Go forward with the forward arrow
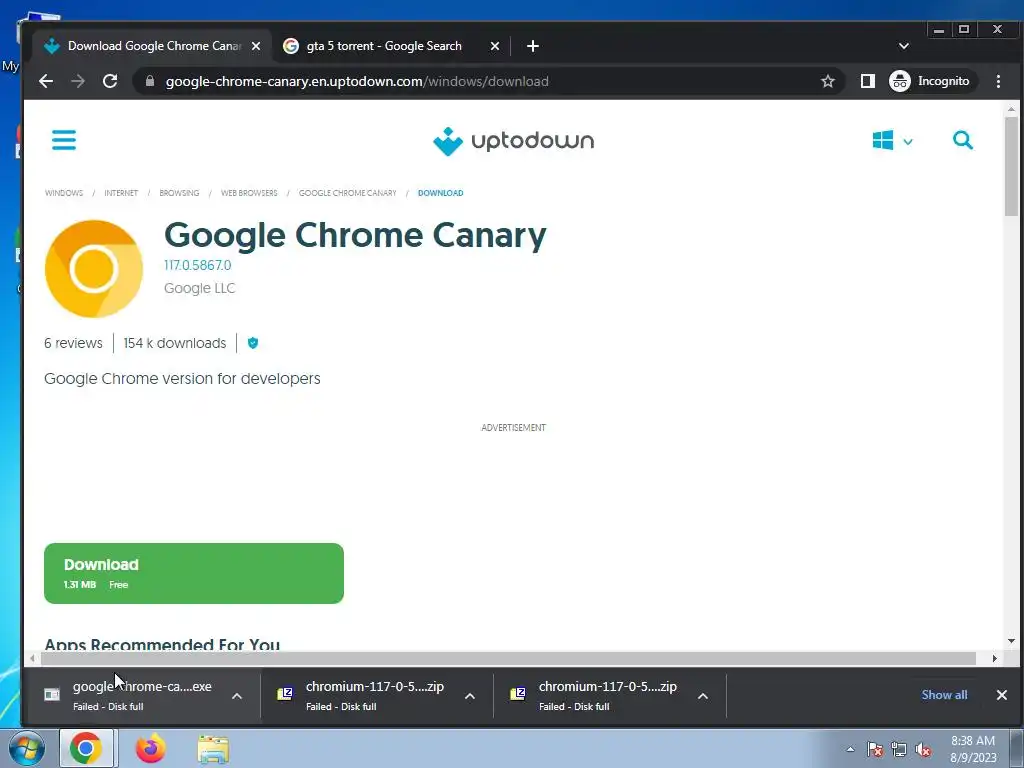The height and width of the screenshot is (768, 1024). point(78,81)
